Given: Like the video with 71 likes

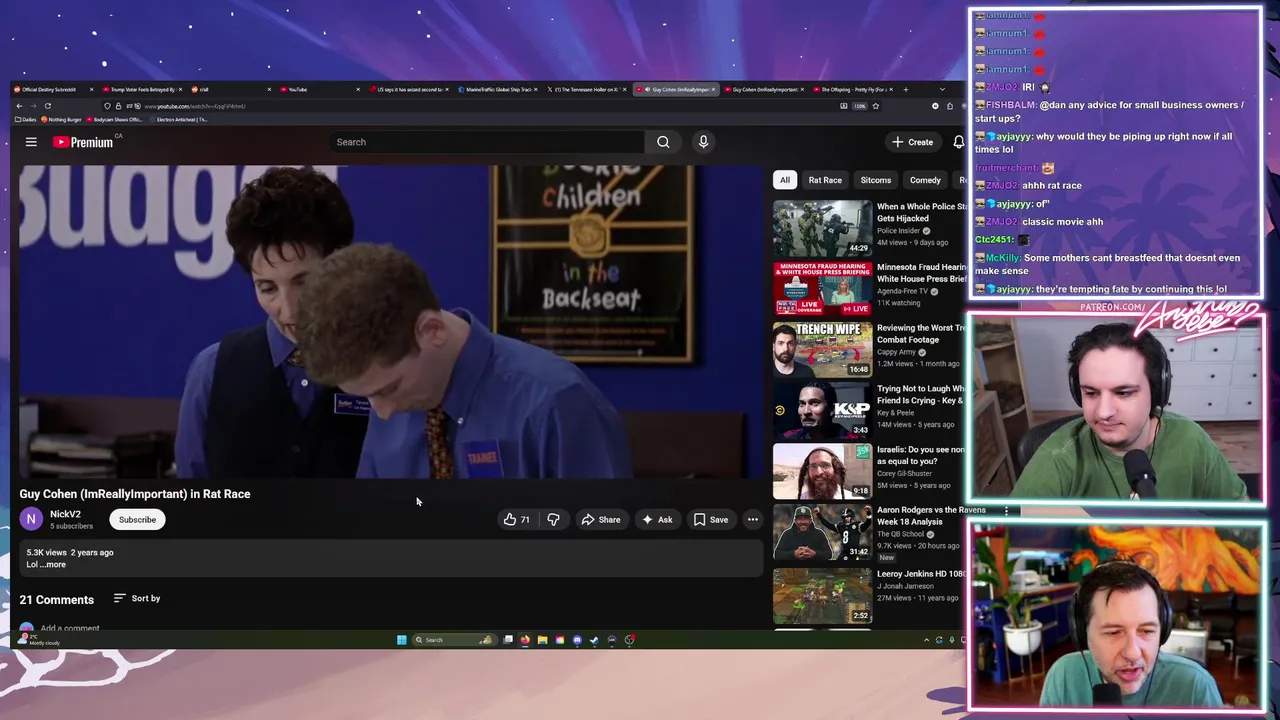Looking at the screenshot, I should pos(517,520).
